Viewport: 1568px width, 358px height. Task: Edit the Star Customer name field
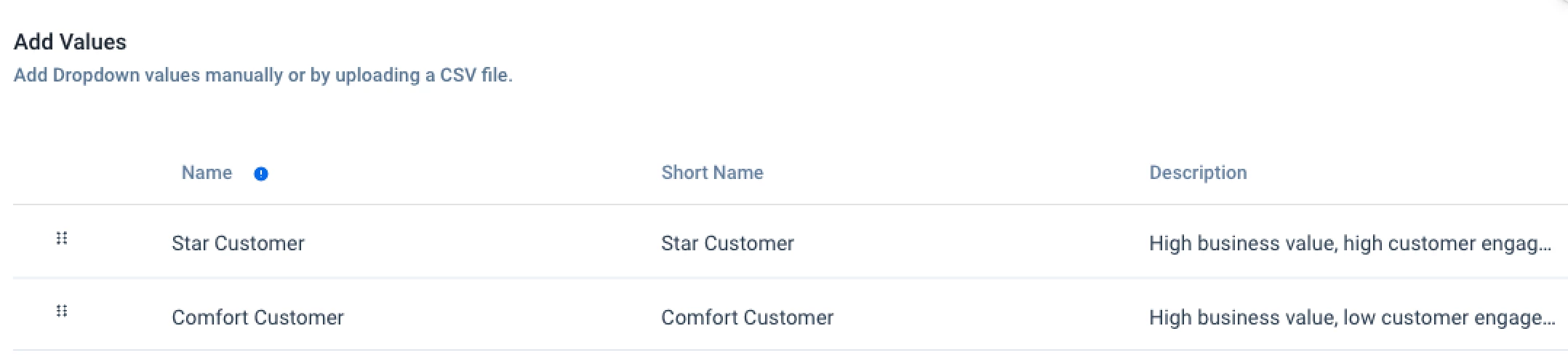pyautogui.click(x=238, y=243)
